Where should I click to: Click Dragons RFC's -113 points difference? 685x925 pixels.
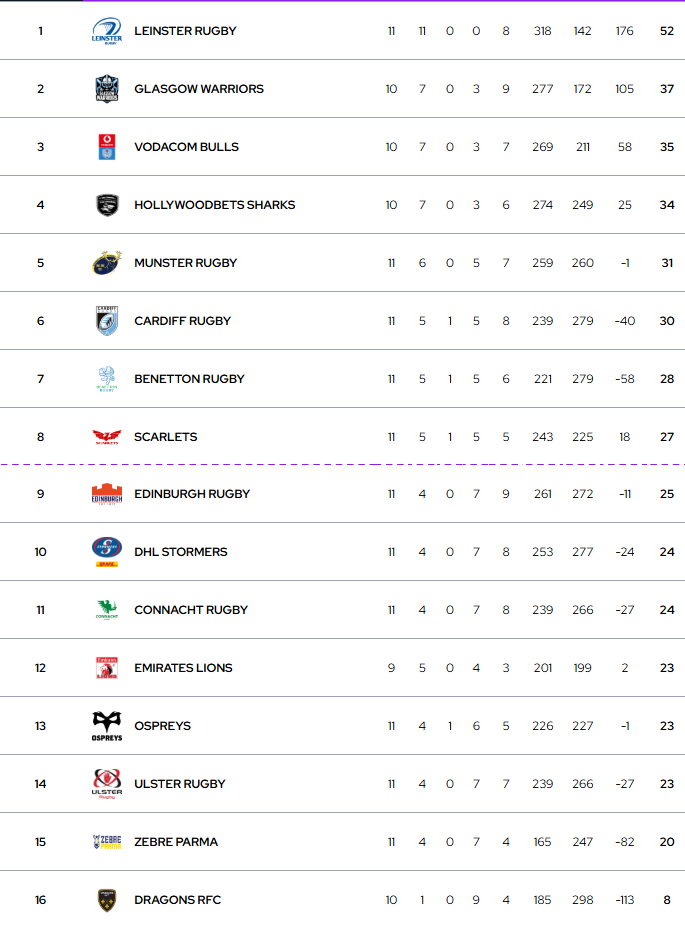click(x=624, y=900)
